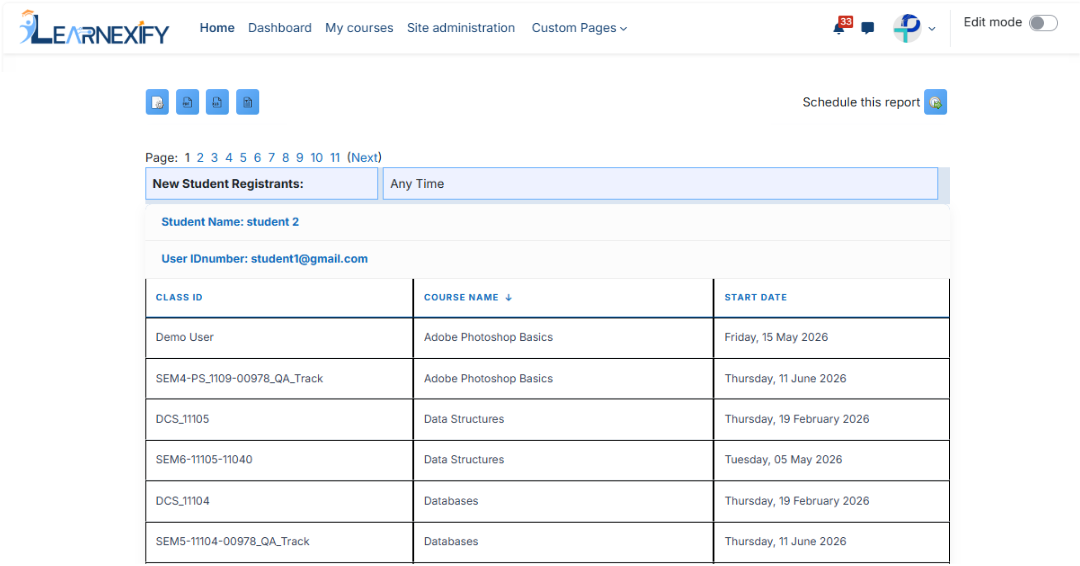
Task: Export the report as PDF
Action: tap(187, 103)
